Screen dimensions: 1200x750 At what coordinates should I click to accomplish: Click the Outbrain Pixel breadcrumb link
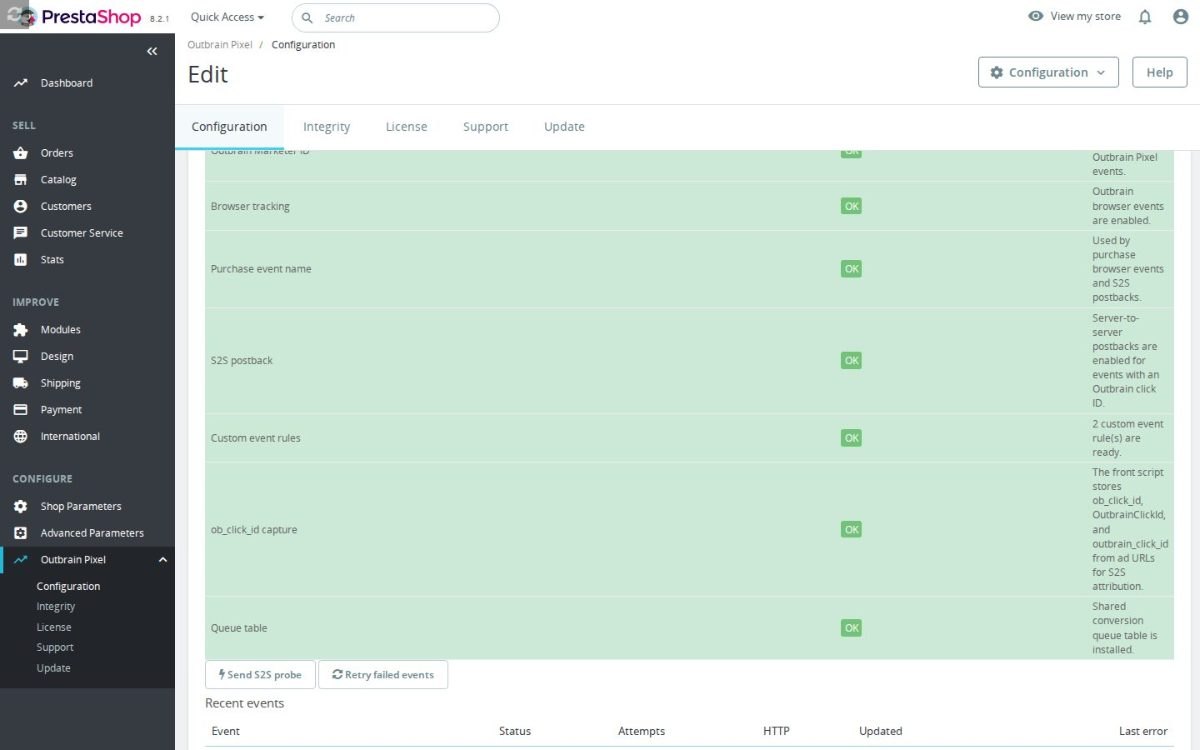[x=220, y=45]
